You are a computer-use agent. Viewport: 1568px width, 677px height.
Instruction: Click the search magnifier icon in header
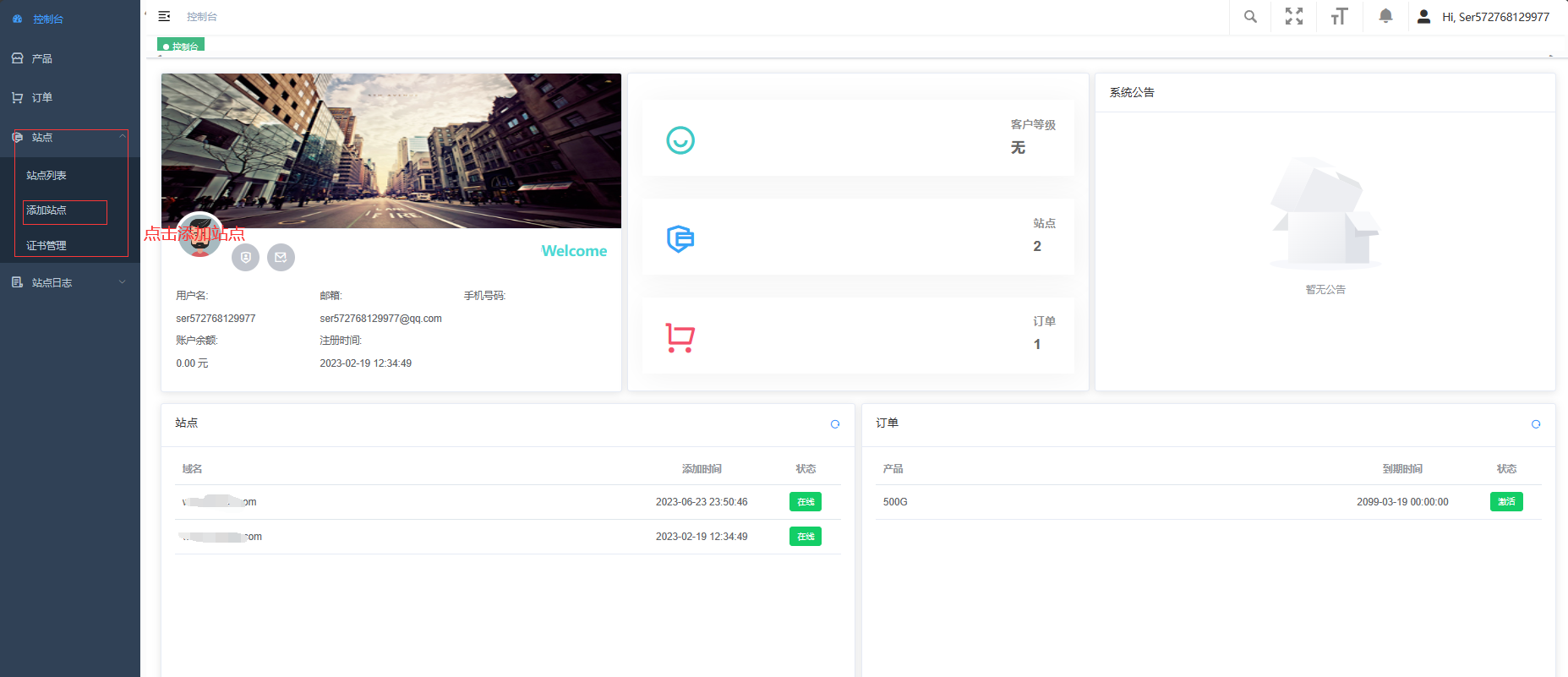click(x=1250, y=17)
